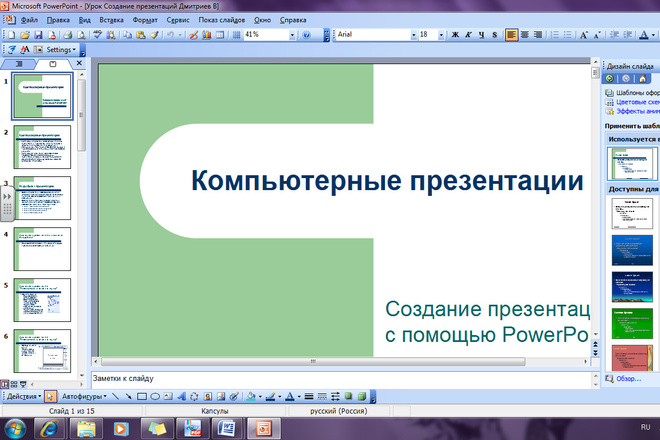Image resolution: width=660 pixels, height=440 pixels.
Task: Click the Цветовые схемы link
Action: pyautogui.click(x=638, y=102)
